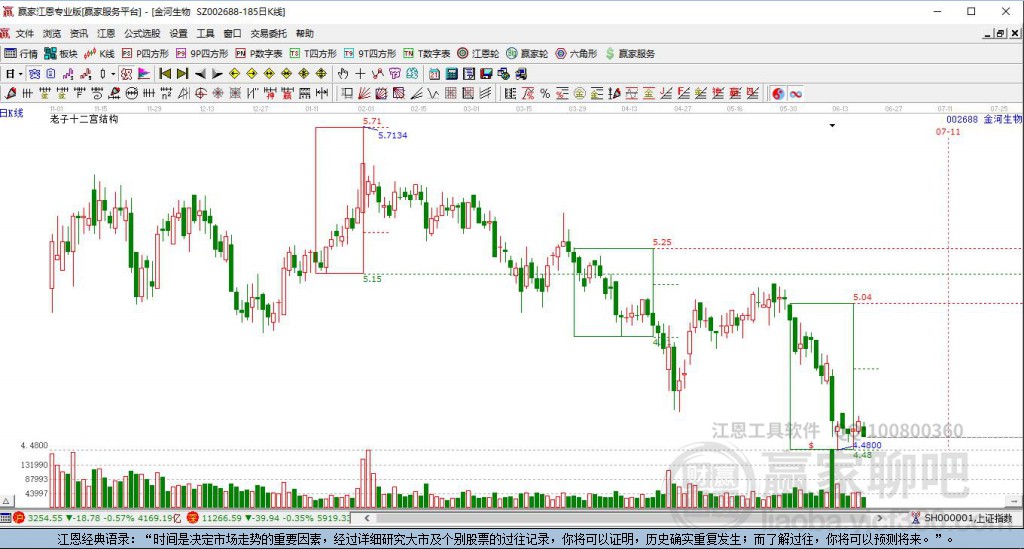Image resolution: width=1024 pixels, height=549 pixels.
Task: Click the 07-11 date marker
Action: click(948, 131)
